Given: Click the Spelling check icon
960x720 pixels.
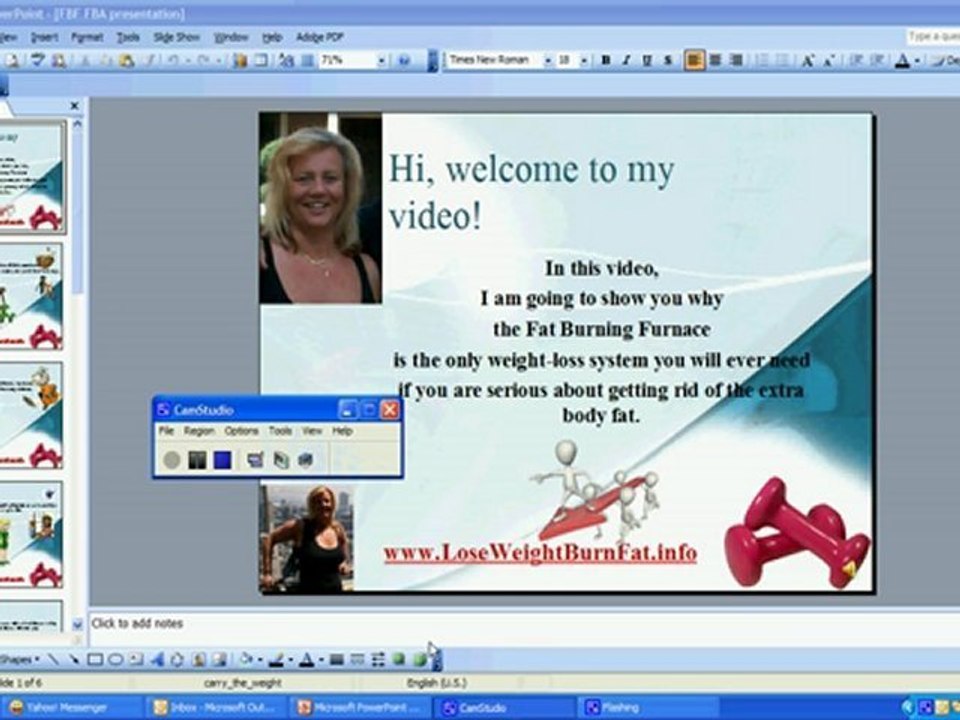Looking at the screenshot, I should point(38,60).
